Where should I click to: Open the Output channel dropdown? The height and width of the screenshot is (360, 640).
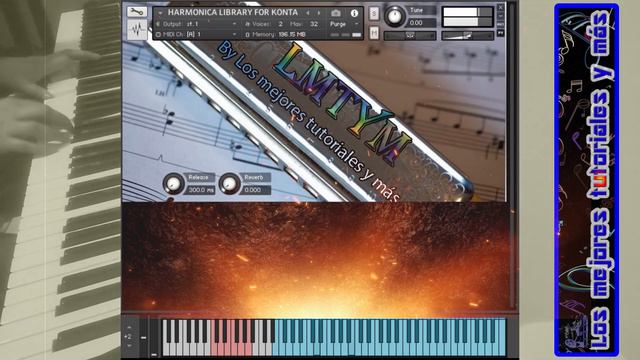point(234,24)
